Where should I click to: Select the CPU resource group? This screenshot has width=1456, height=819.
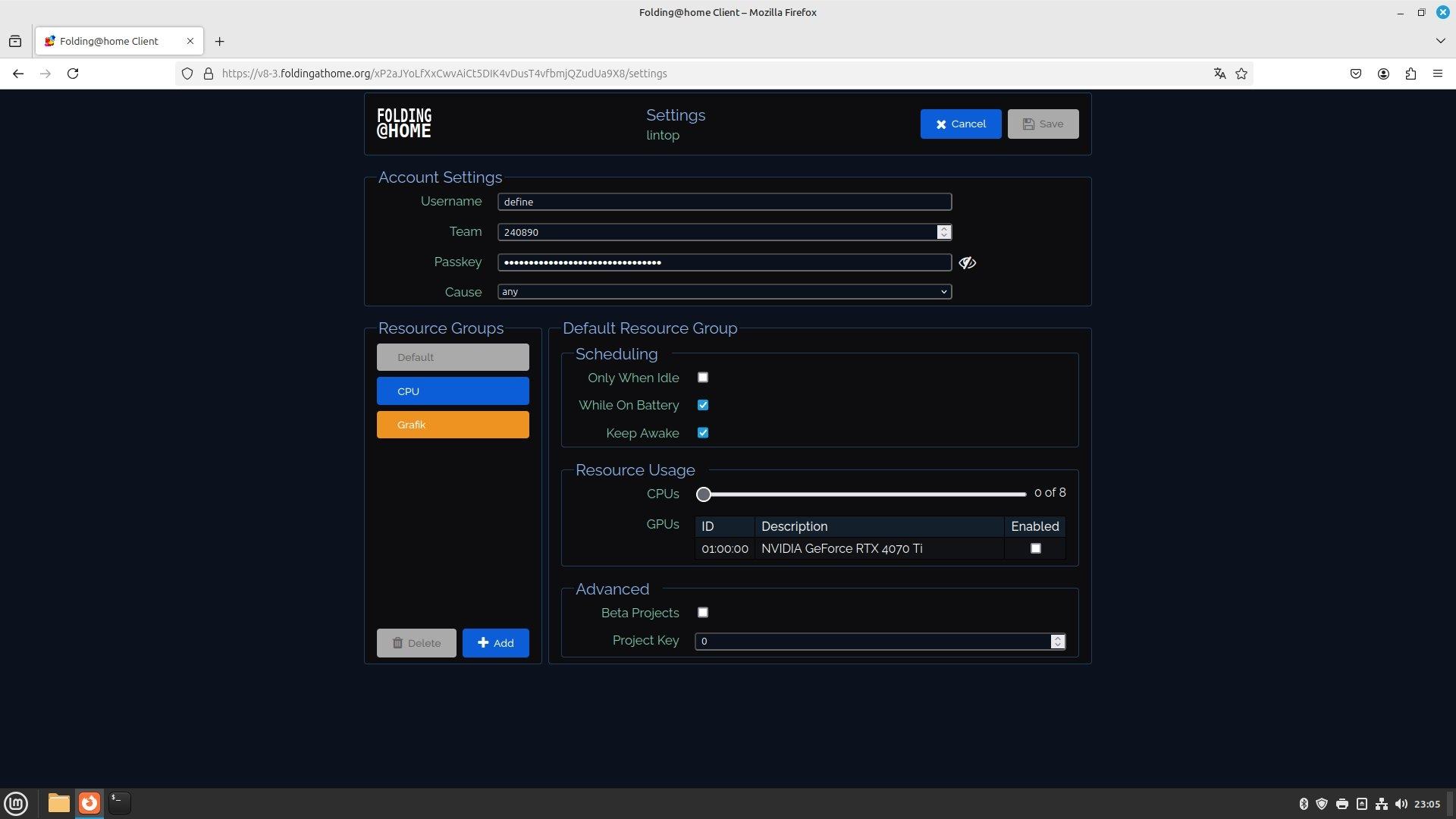(453, 391)
